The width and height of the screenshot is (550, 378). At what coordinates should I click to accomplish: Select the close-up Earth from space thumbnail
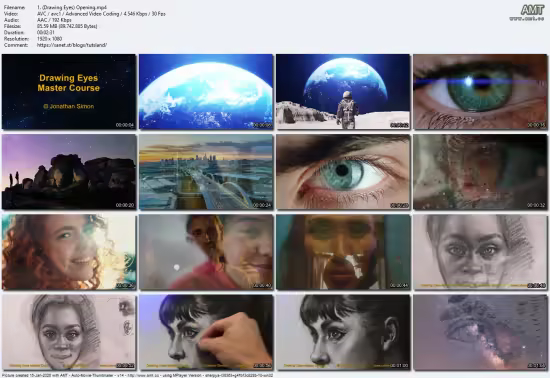[x=206, y=92]
